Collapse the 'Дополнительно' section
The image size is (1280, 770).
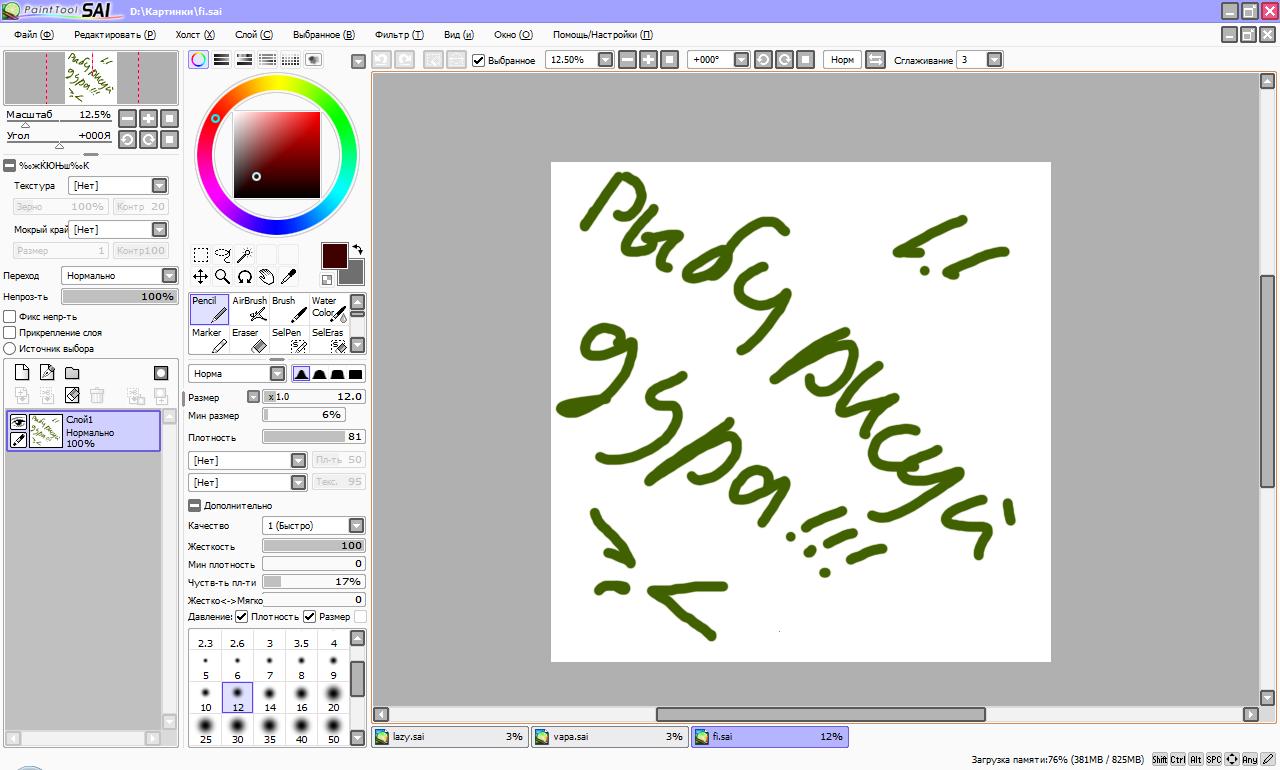click(194, 506)
